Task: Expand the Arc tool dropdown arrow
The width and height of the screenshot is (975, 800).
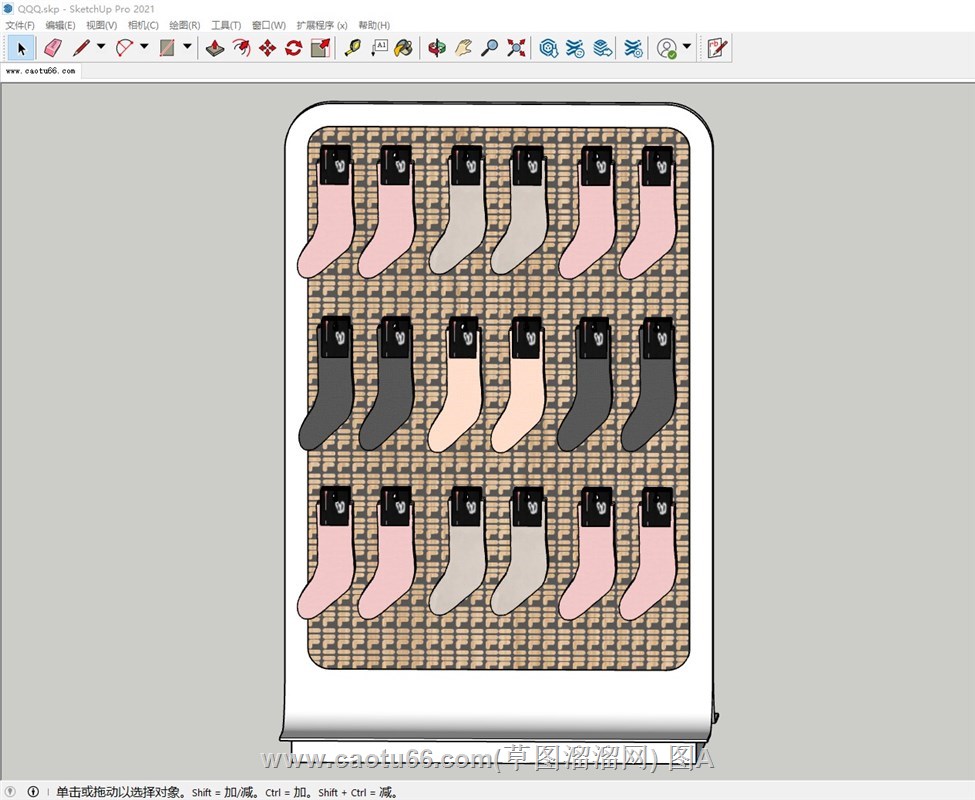Action: (x=144, y=47)
